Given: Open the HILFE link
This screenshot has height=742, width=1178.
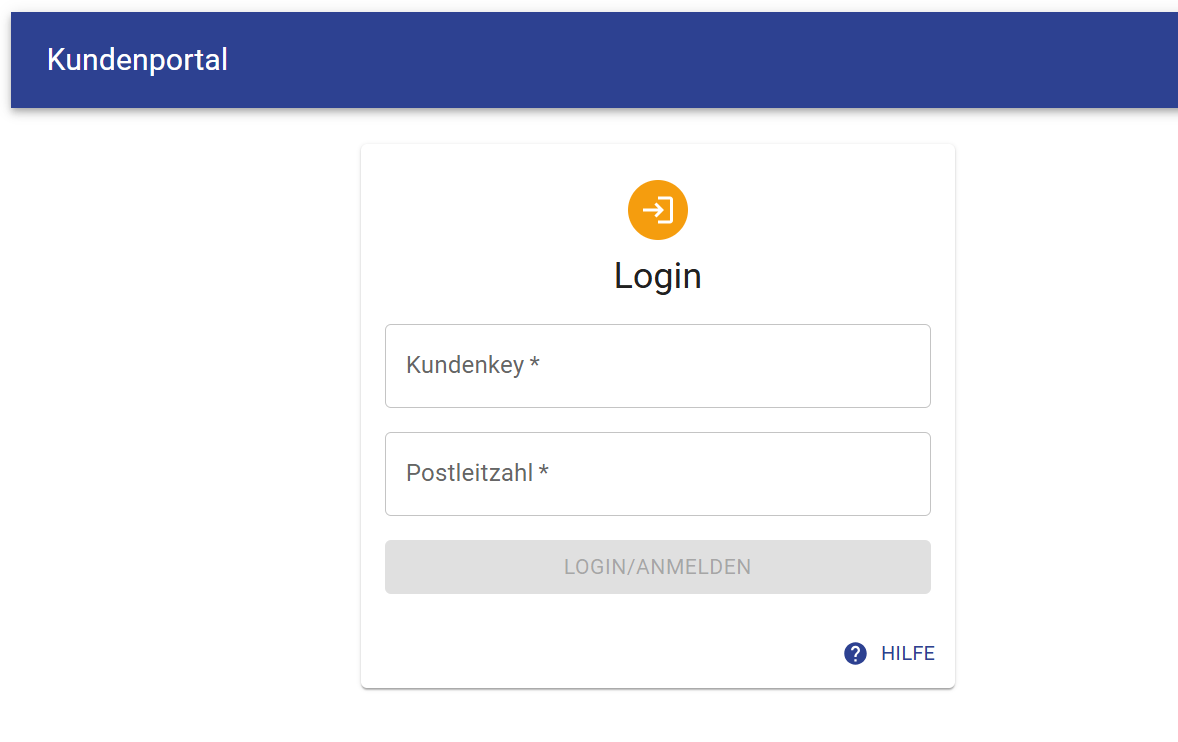Looking at the screenshot, I should coord(907,653).
